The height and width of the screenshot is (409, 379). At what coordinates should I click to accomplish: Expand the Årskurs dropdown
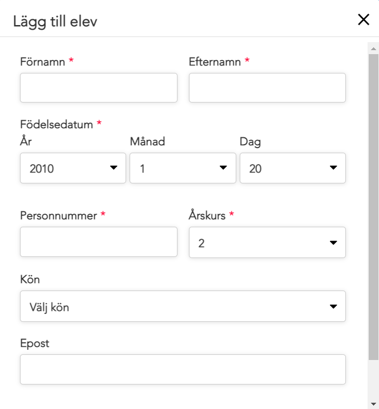[267, 242]
